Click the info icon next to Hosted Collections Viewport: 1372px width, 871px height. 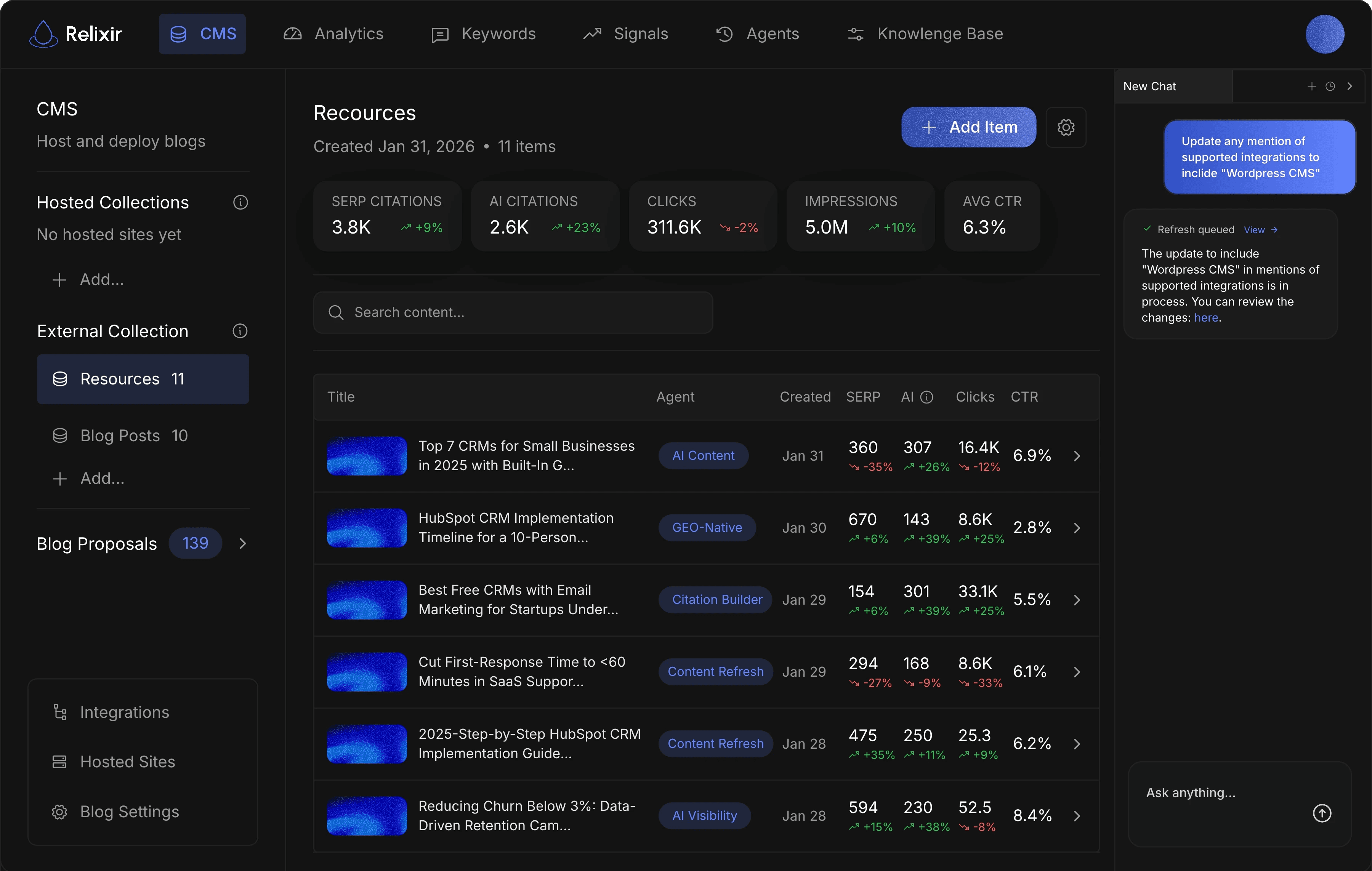241,202
